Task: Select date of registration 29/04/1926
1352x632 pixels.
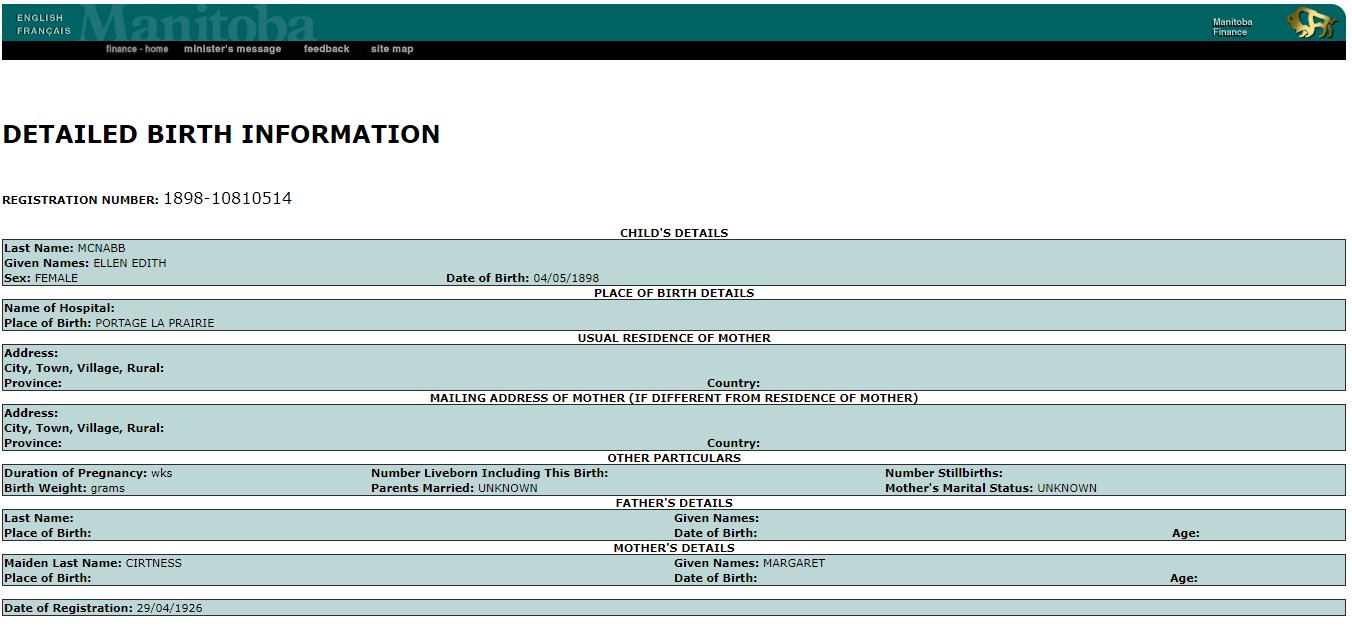Action: 169,608
